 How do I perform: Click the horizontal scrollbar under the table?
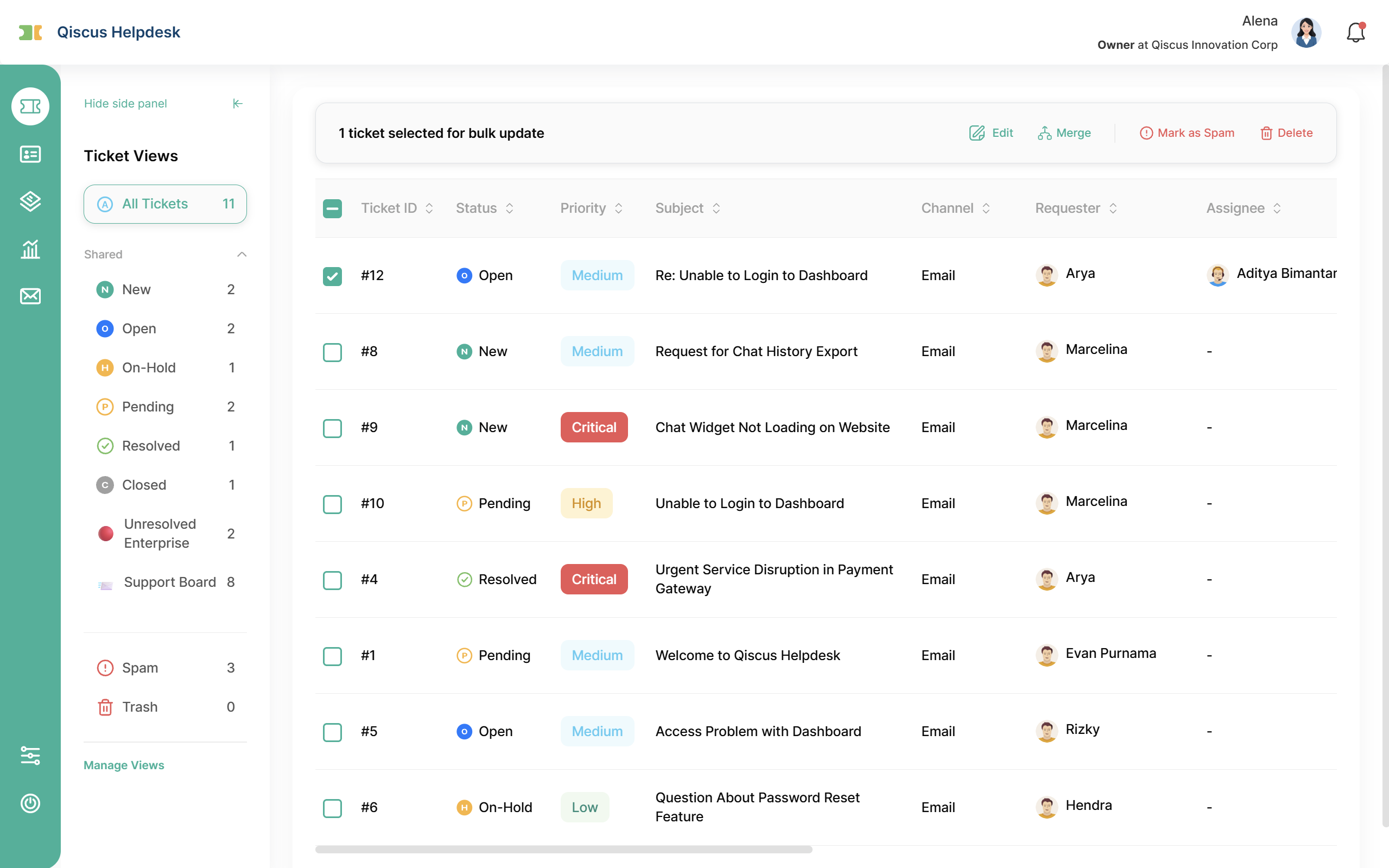point(563,849)
